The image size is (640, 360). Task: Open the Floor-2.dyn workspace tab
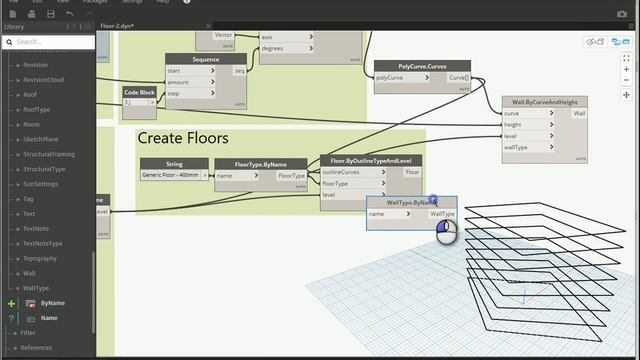pos(117,26)
